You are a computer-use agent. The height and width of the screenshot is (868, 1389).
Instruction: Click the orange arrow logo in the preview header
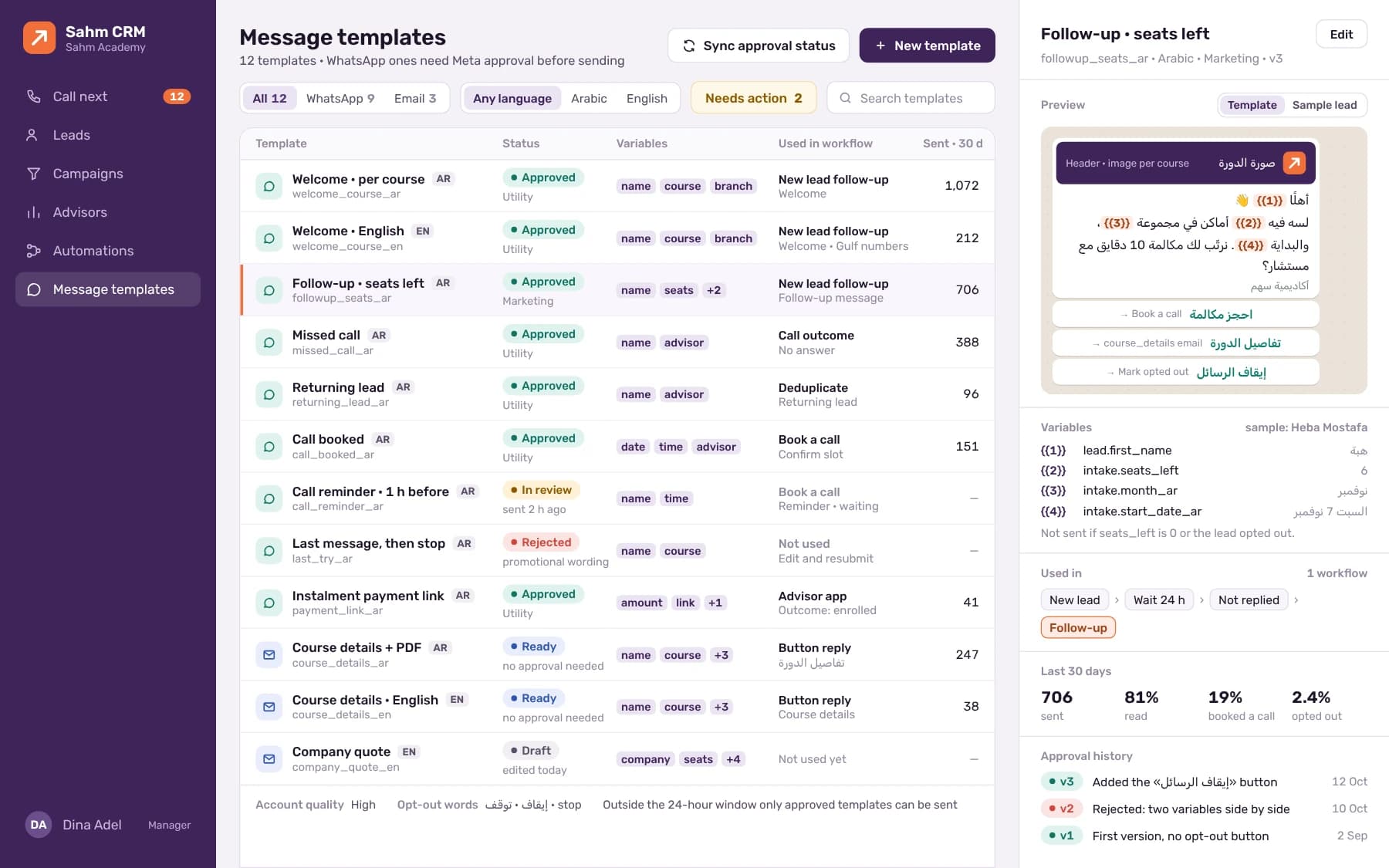tap(1294, 163)
